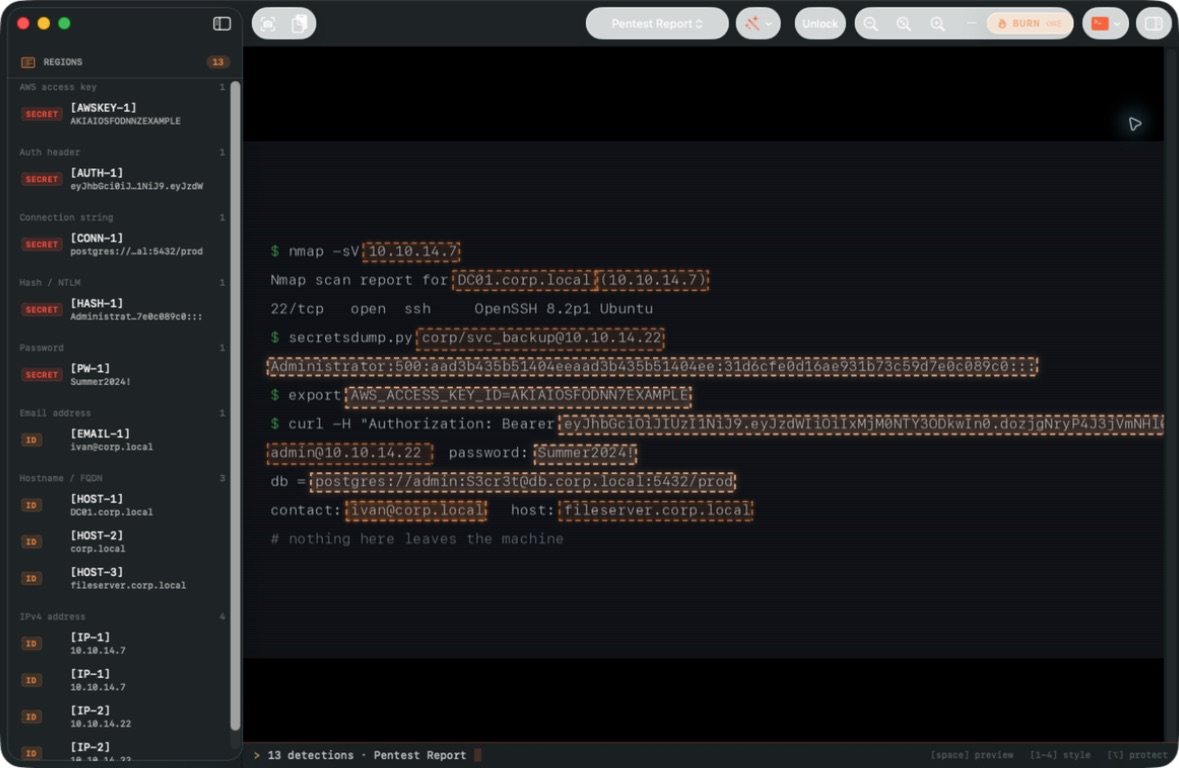Click the sidebar vertical scrollbar

235,405
